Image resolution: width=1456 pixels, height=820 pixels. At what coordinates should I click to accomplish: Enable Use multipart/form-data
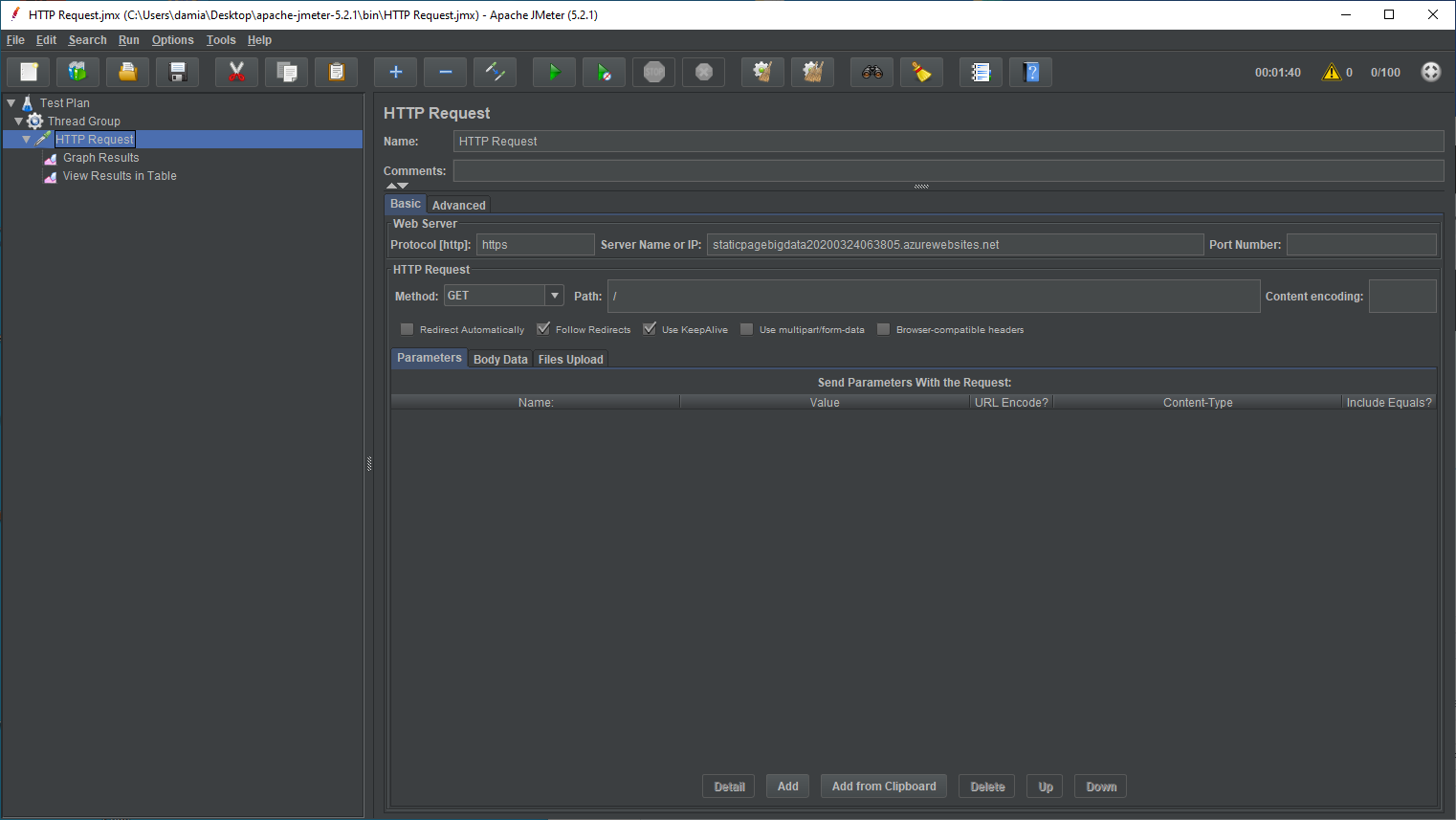746,328
